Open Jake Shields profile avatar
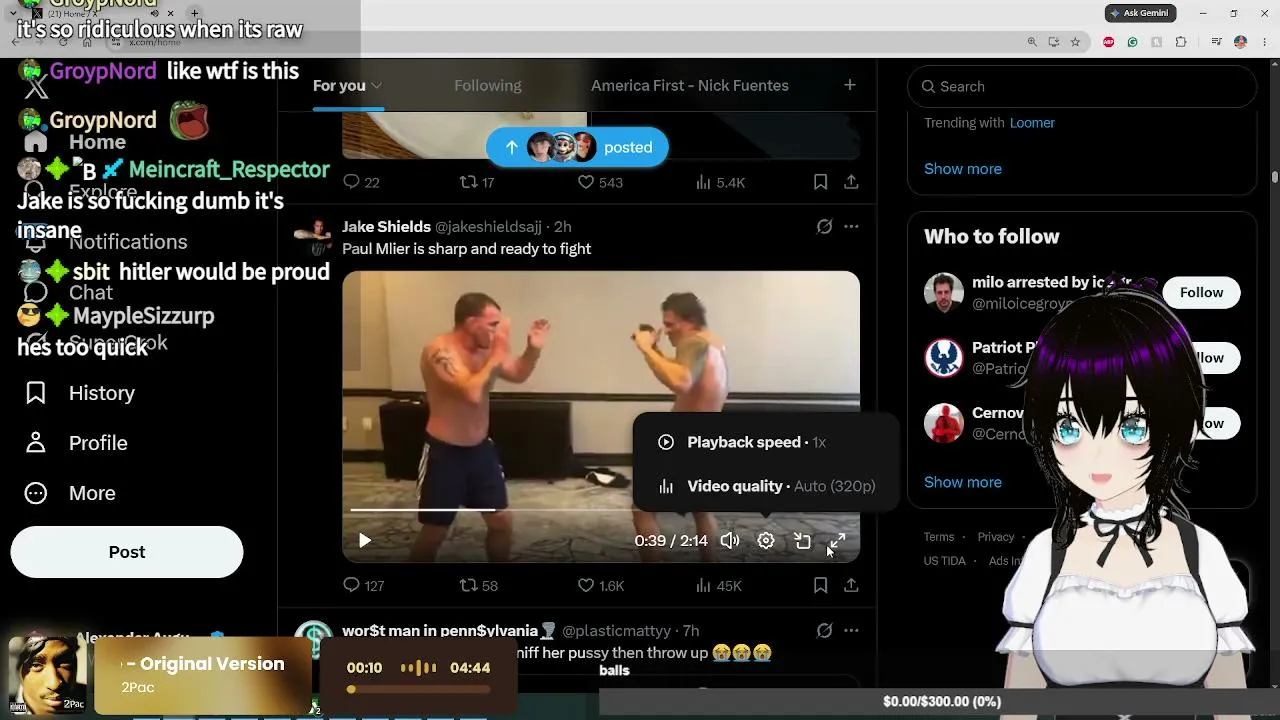The image size is (1280, 720). pos(314,237)
